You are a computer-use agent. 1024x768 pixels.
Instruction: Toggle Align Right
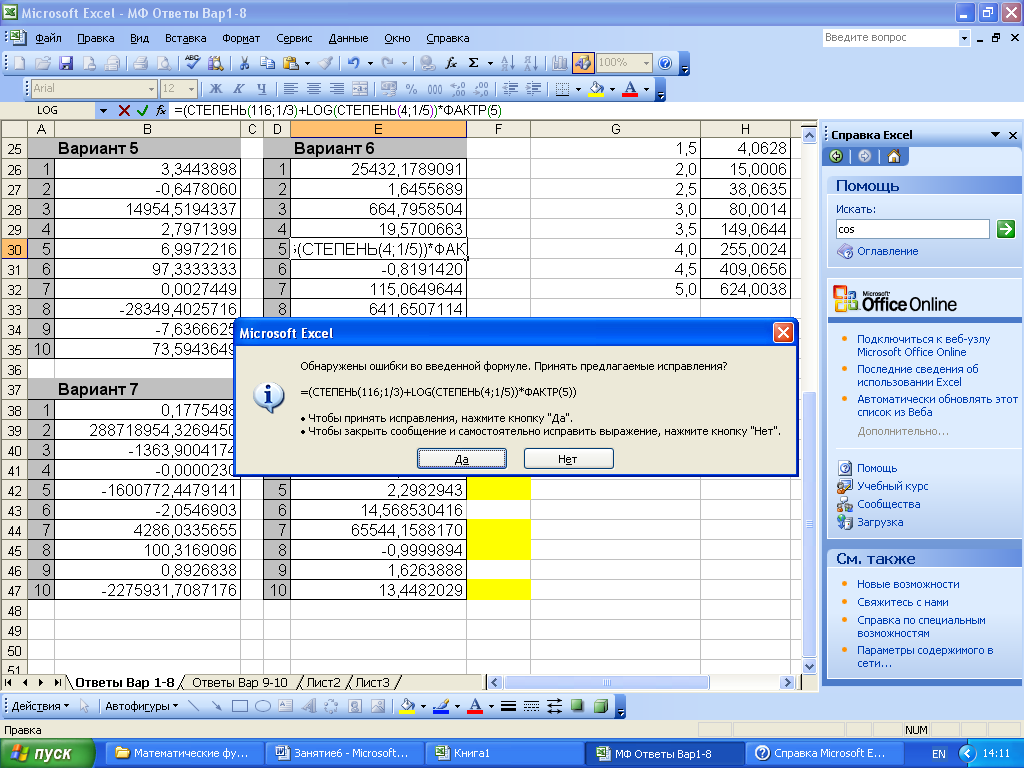pyautogui.click(x=336, y=89)
